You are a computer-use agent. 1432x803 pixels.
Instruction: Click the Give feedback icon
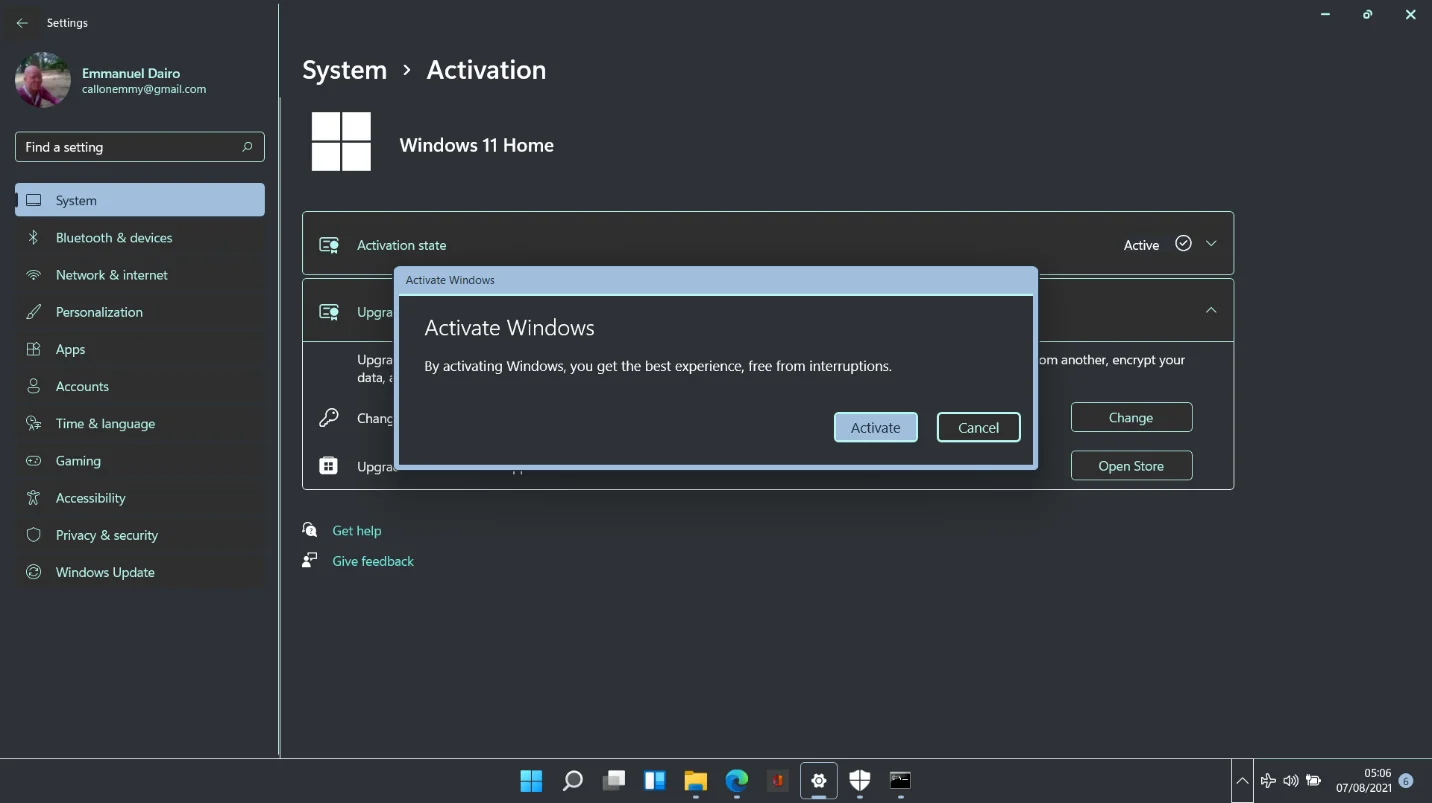coord(310,560)
